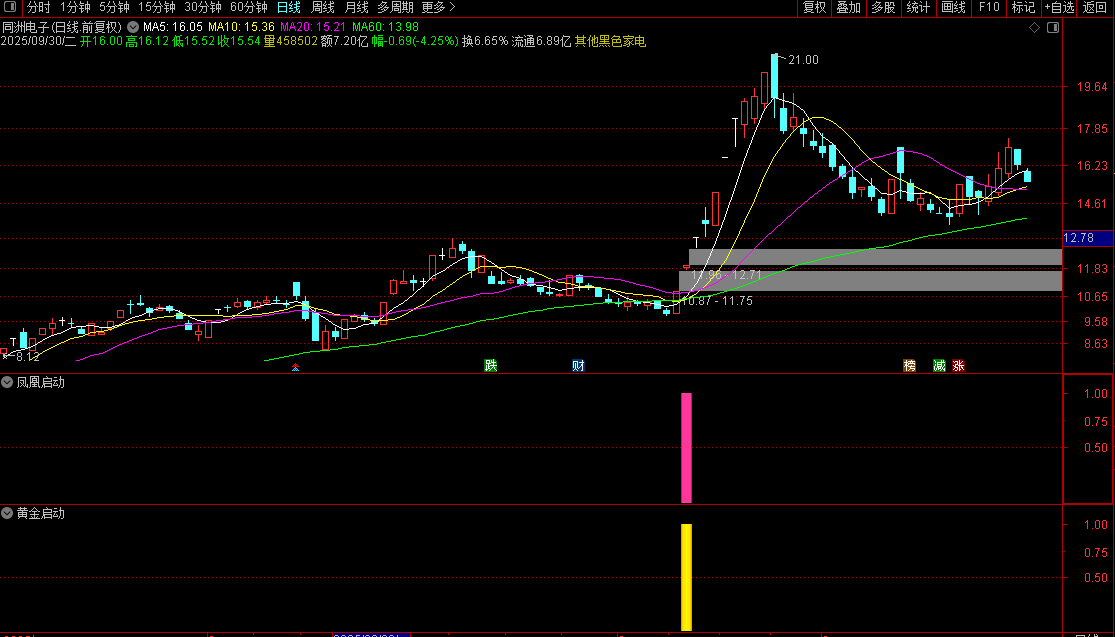
Task: Click the 标记 mark button
Action: point(1023,7)
